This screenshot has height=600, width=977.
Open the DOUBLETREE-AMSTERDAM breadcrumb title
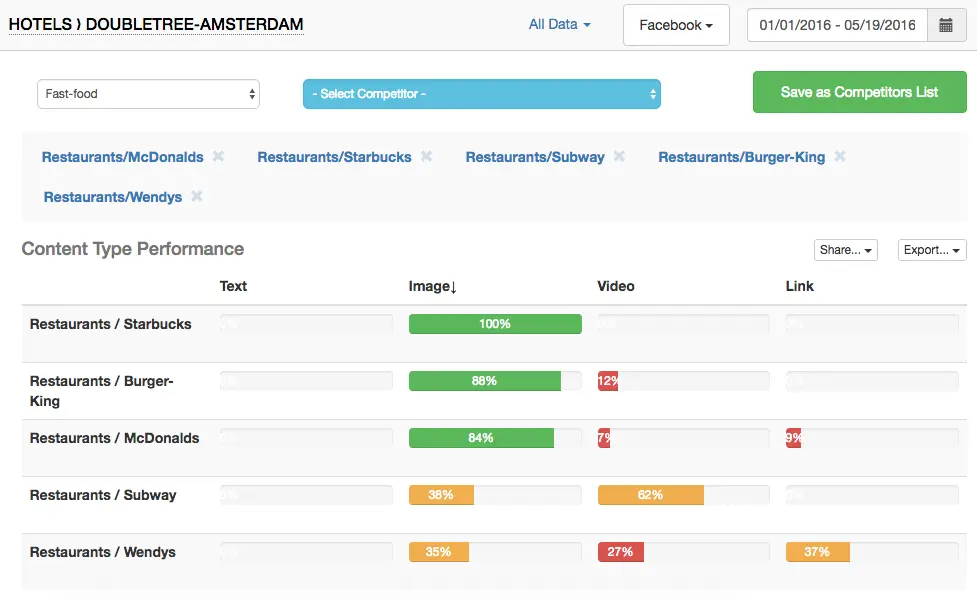pos(195,24)
